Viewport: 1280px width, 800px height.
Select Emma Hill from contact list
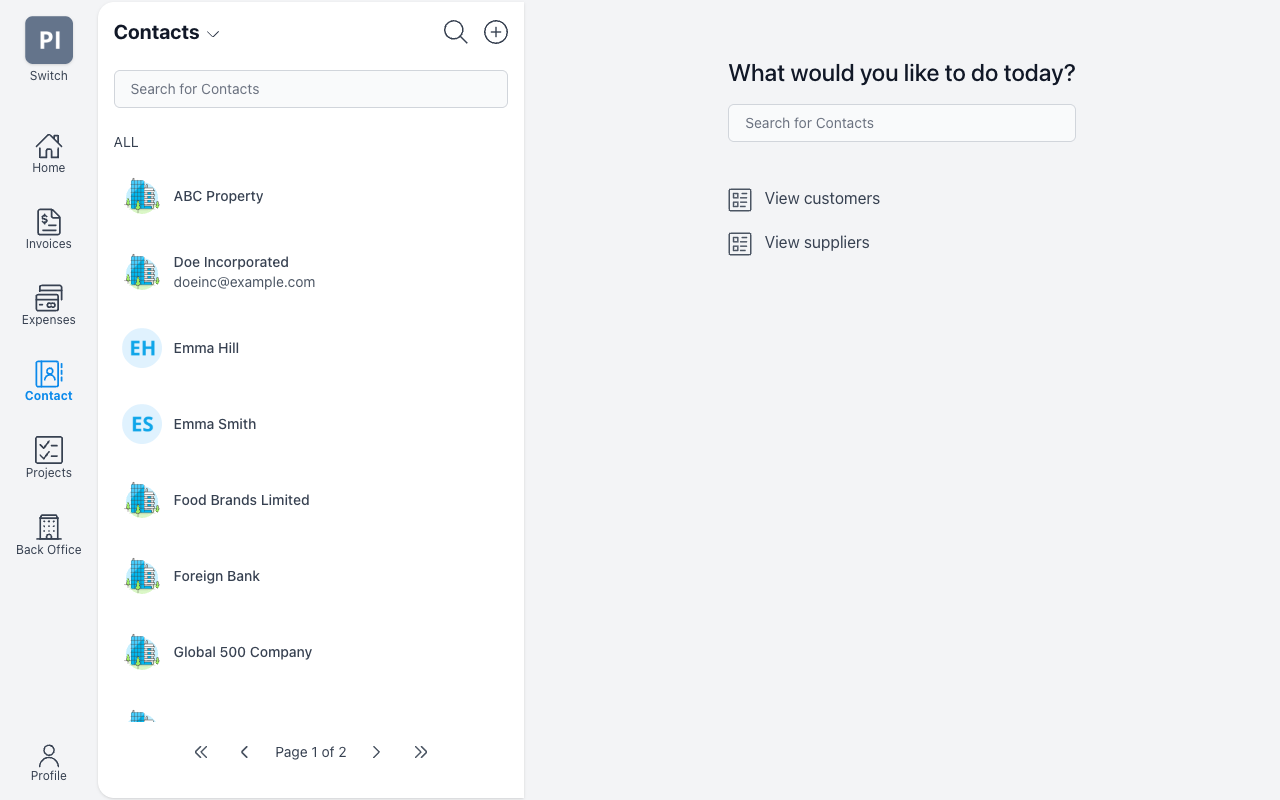311,348
